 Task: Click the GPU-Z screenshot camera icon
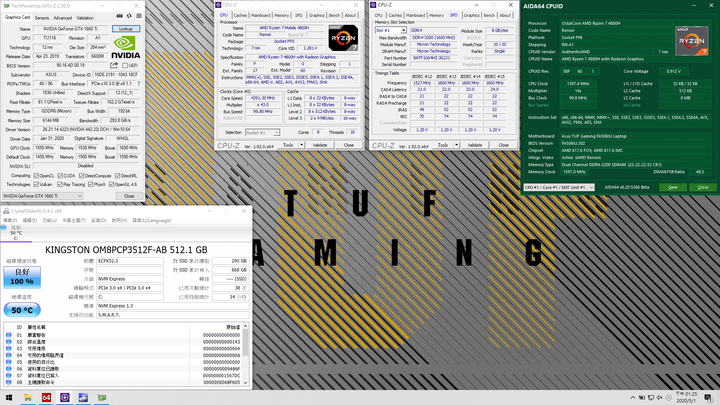[x=119, y=16]
